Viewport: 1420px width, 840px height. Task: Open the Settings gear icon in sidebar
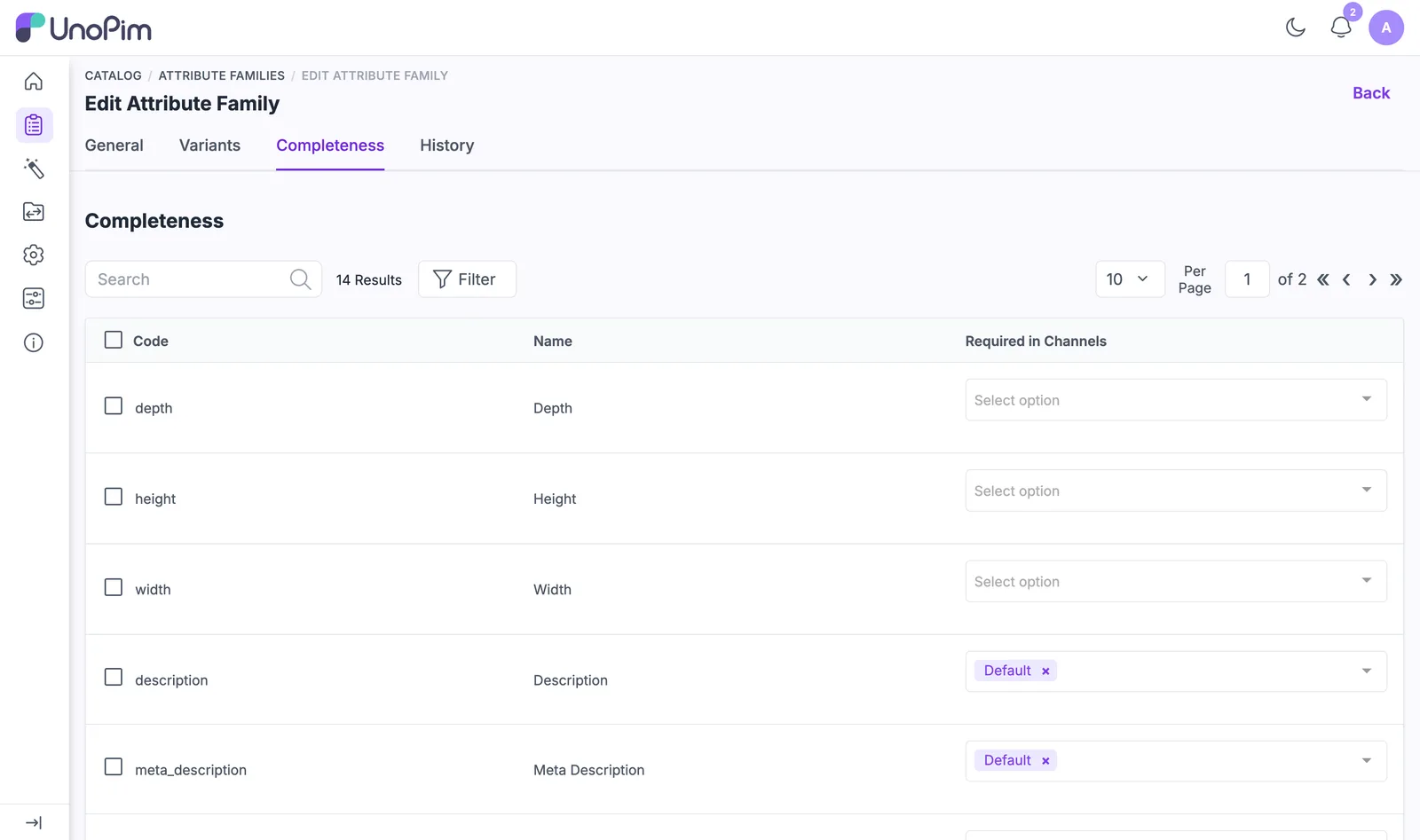point(34,255)
